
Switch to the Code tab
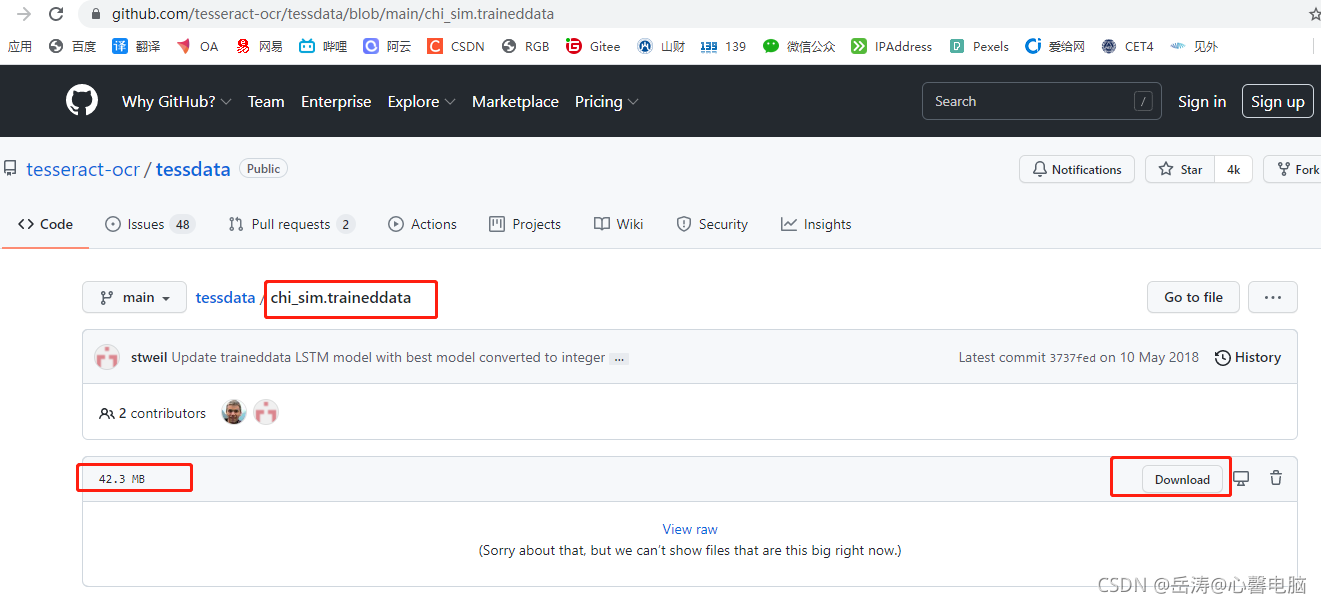[x=45, y=224]
